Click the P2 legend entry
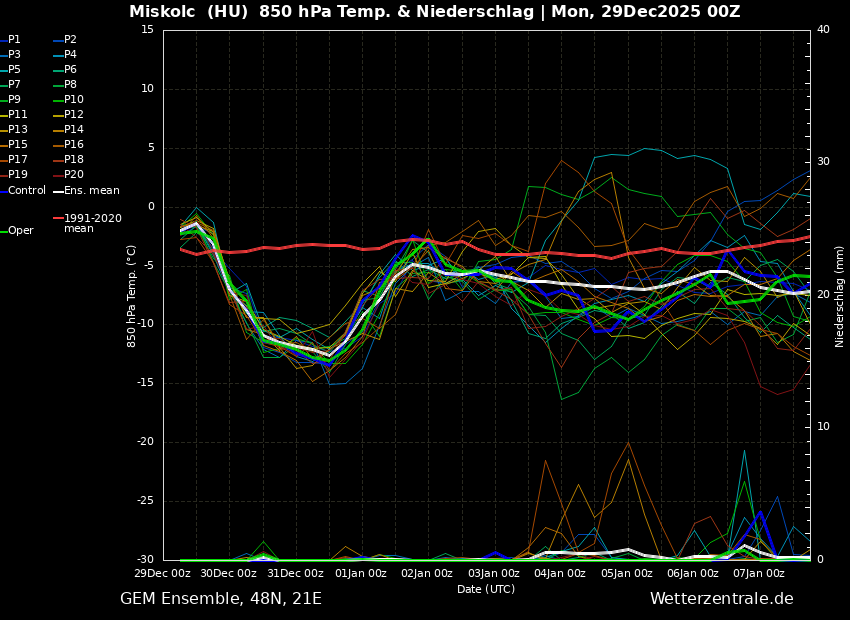The height and width of the screenshot is (620, 850). 70,40
